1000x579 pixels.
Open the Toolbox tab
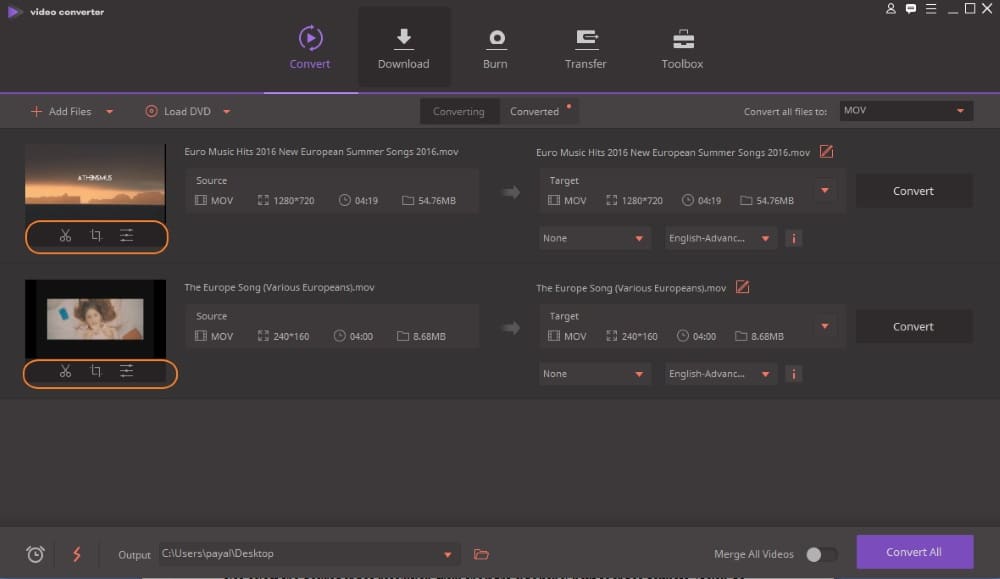click(x=682, y=48)
